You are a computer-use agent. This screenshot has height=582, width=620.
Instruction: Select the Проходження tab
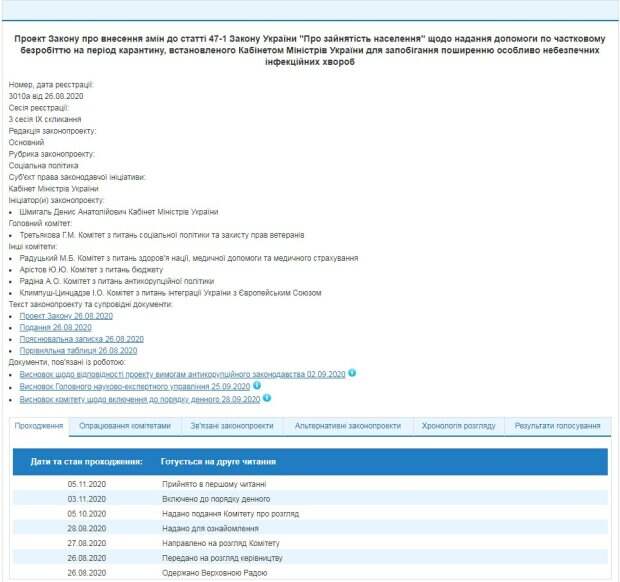tap(39, 426)
